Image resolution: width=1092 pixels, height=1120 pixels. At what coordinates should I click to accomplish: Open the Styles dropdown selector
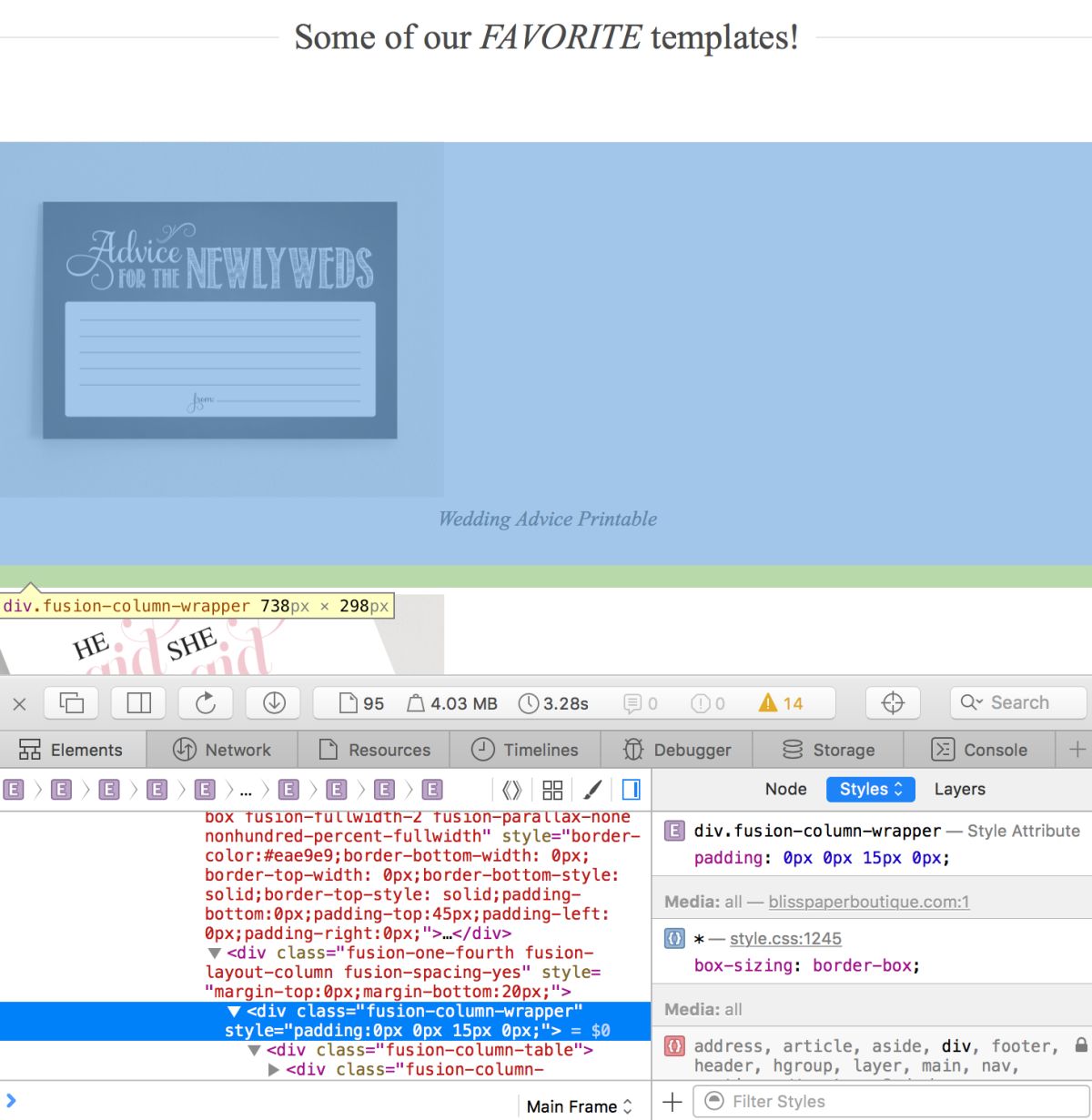click(871, 789)
